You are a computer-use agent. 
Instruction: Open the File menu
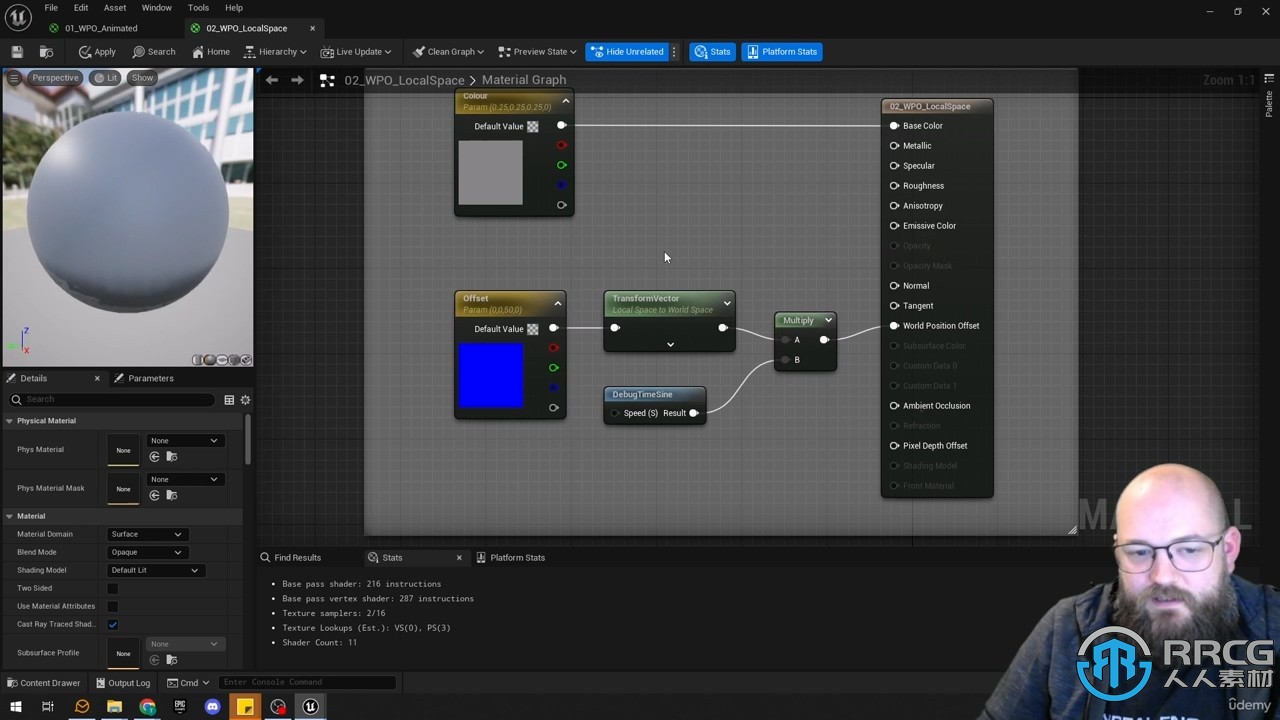pos(51,8)
